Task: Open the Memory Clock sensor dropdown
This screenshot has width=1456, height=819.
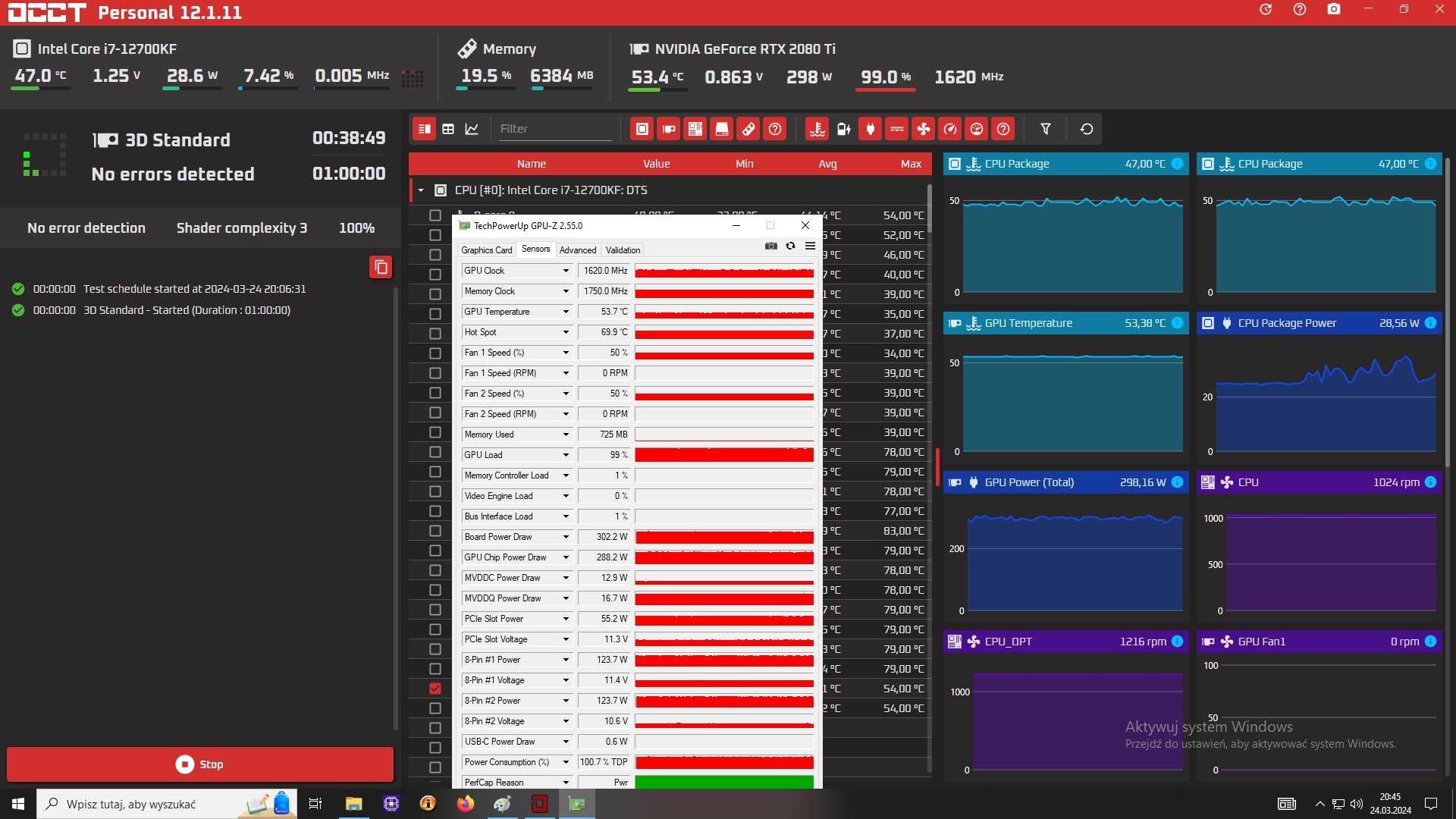Action: point(566,291)
